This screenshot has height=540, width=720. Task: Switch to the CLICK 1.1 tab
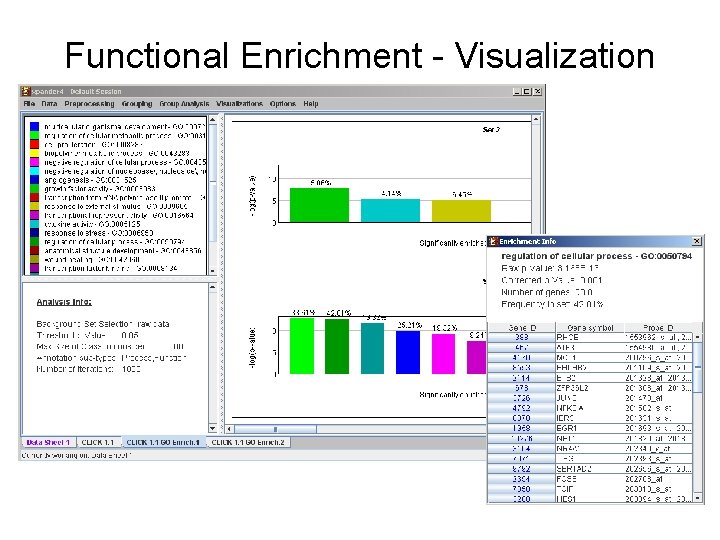pyautogui.click(x=98, y=442)
